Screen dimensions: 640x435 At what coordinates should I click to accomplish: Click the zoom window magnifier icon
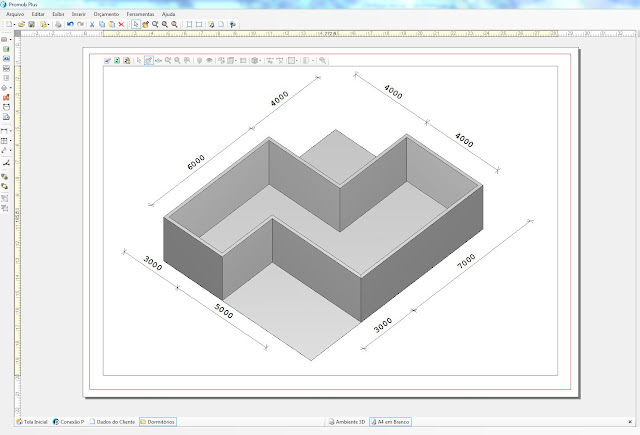tap(155, 24)
